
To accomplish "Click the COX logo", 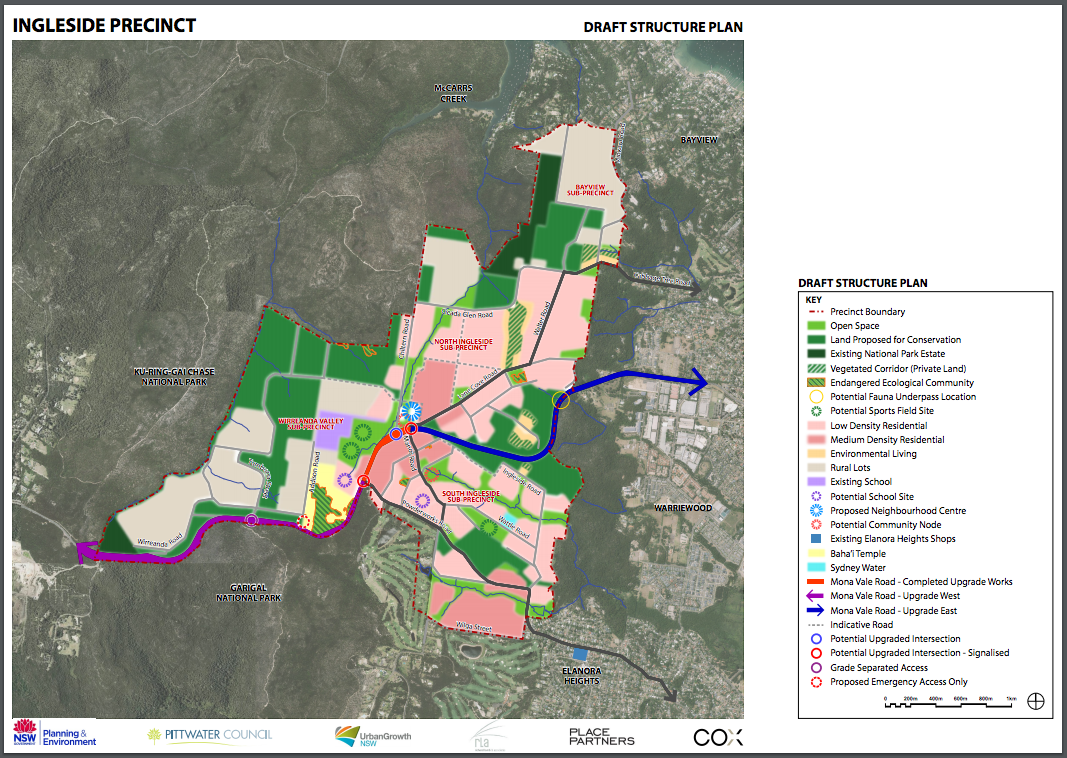I will pyautogui.click(x=718, y=737).
